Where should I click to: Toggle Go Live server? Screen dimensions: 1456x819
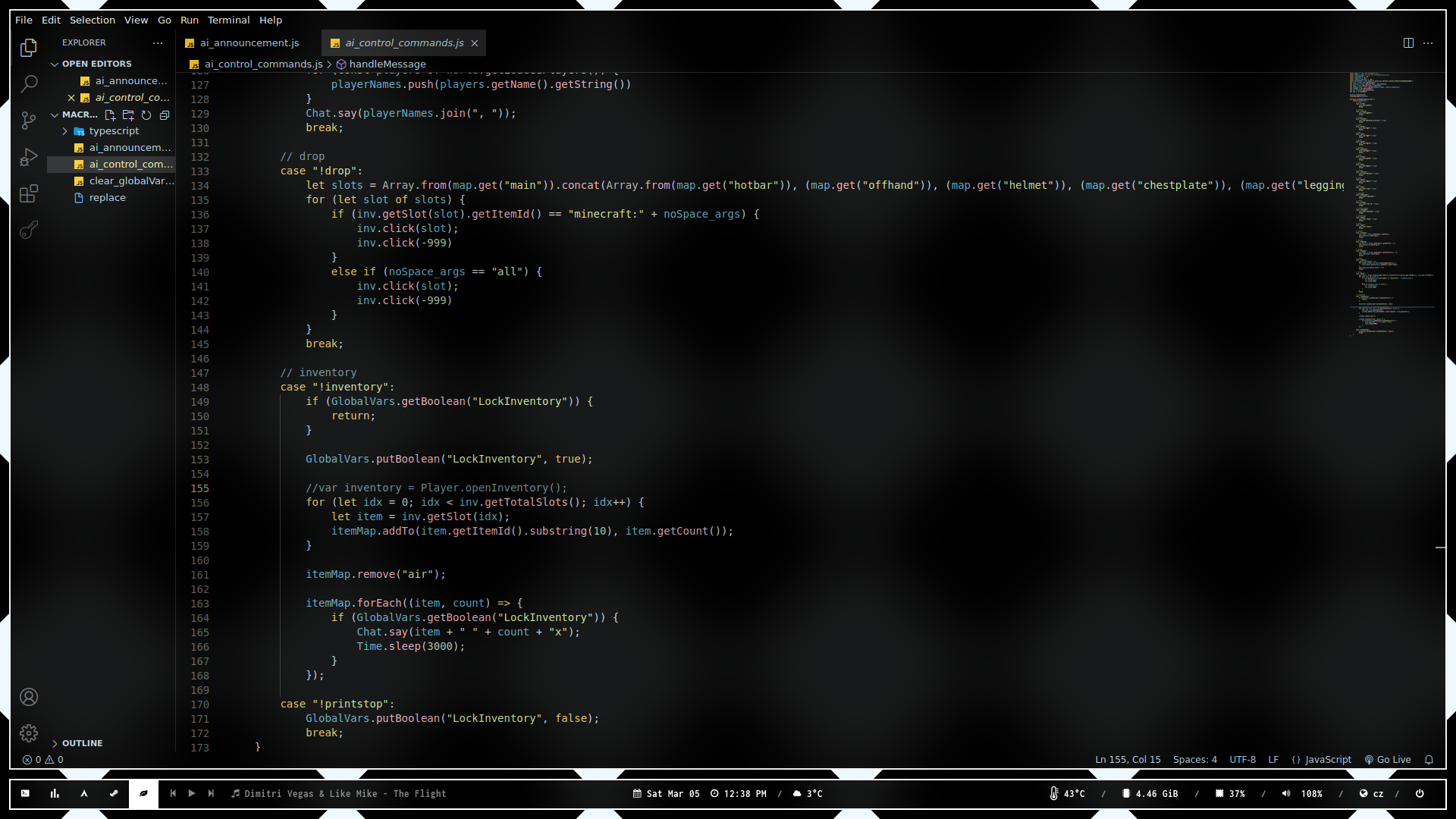(1388, 760)
